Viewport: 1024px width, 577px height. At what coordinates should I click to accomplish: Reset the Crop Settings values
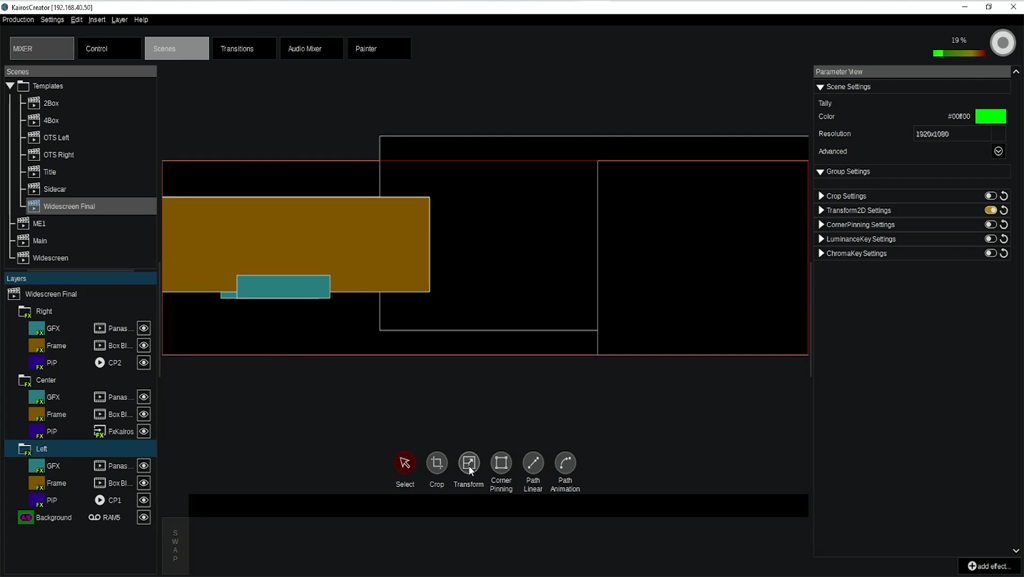[x=1004, y=196]
